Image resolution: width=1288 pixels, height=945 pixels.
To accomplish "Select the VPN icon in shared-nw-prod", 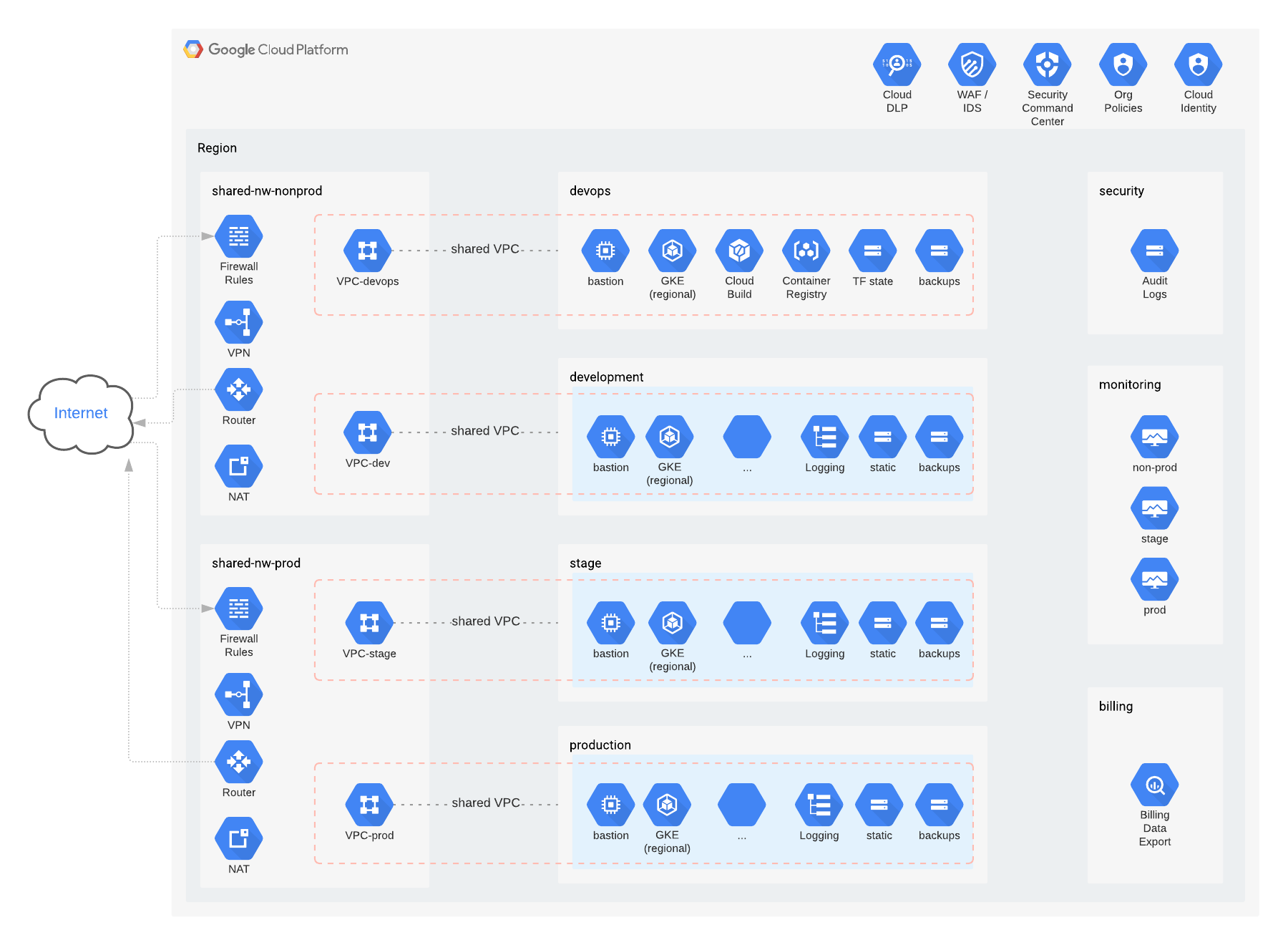I will click(238, 694).
